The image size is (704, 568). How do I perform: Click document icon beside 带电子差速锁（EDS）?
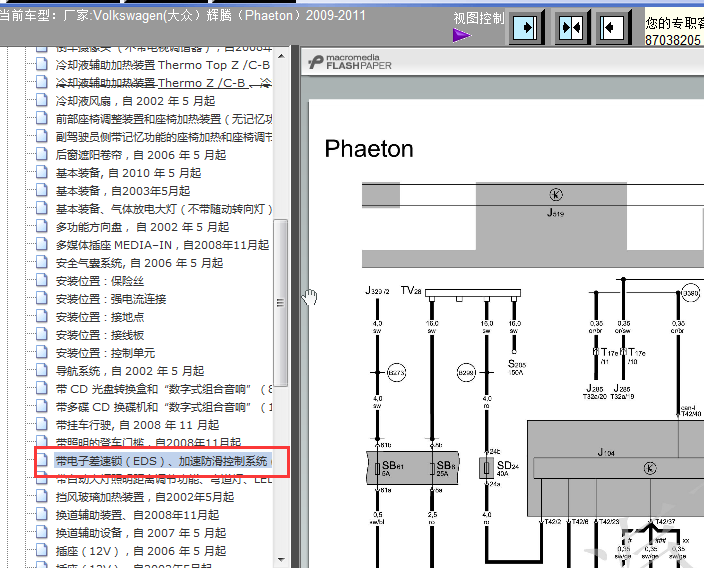(42, 460)
